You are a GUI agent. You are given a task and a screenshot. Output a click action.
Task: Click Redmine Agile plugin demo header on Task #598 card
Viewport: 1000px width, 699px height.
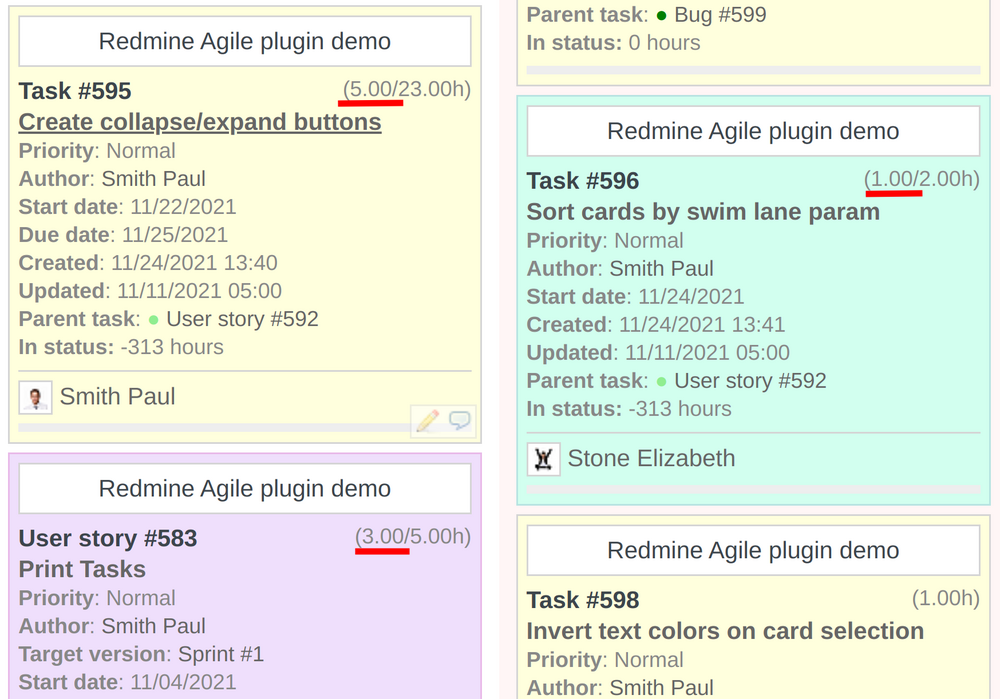[752, 550]
